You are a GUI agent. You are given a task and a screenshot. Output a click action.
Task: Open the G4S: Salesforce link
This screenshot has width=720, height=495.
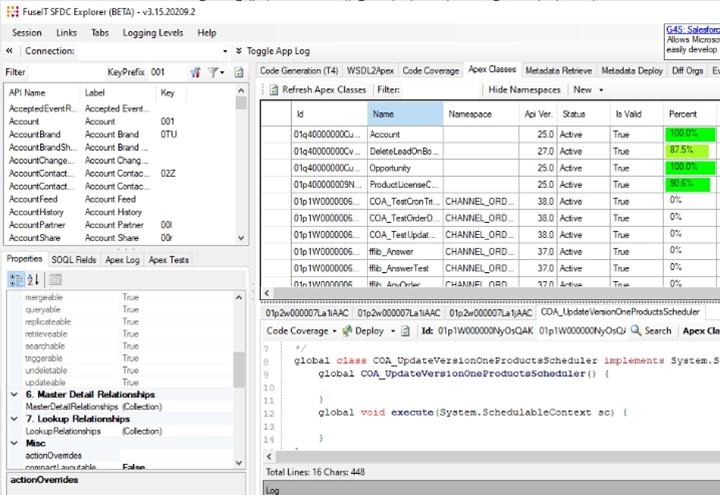coord(693,29)
